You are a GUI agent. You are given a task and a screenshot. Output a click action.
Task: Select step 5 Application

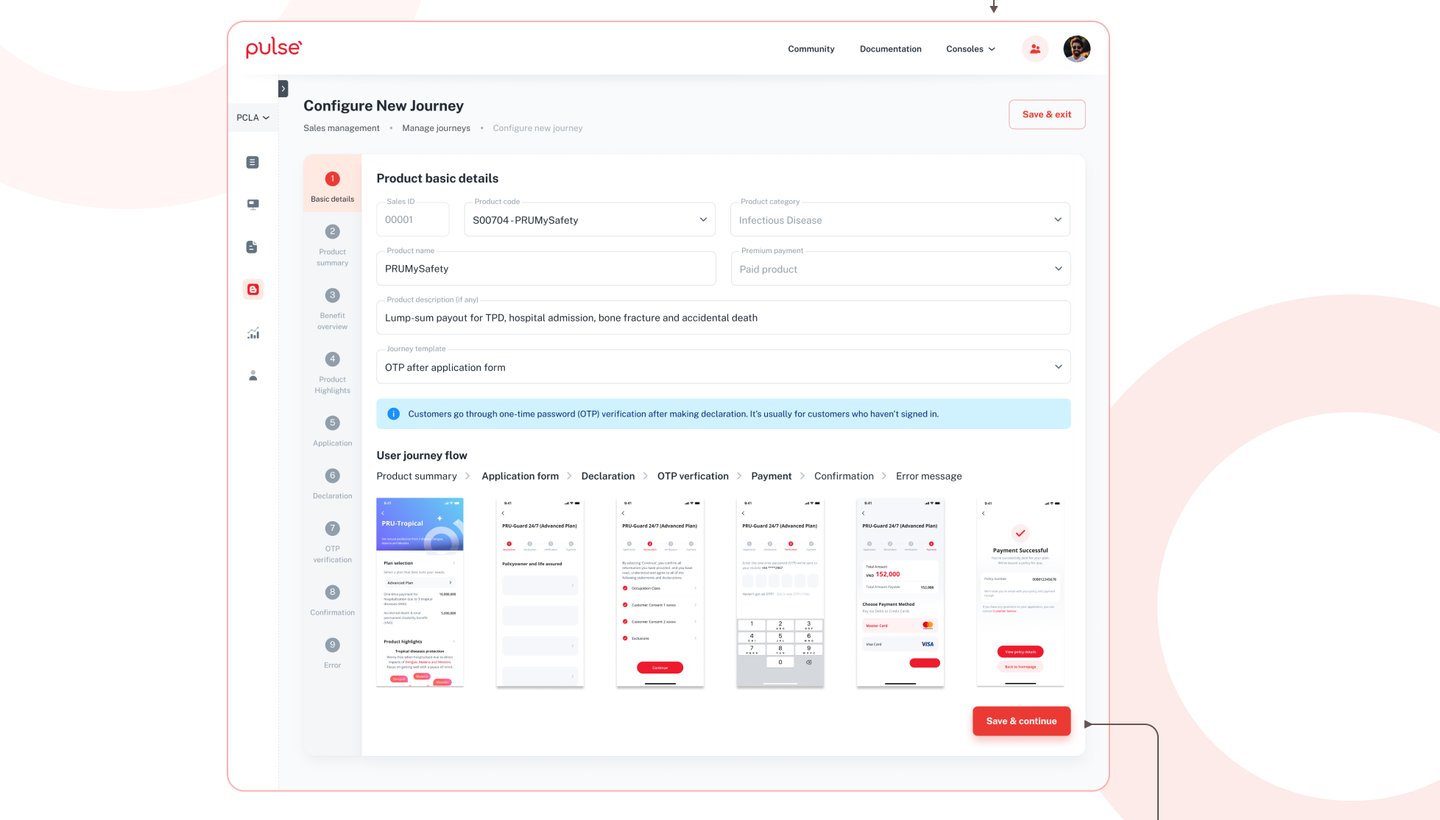[332, 431]
